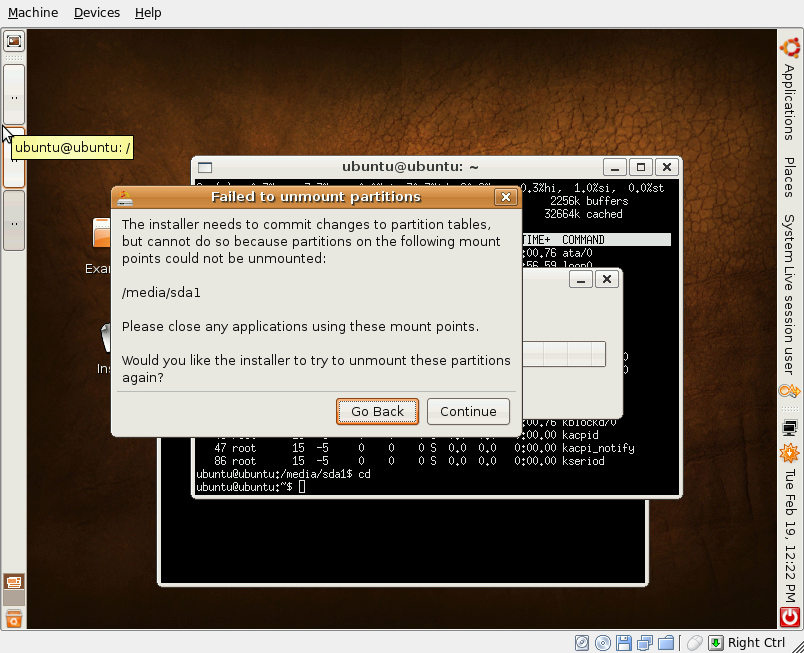Minimize the small progress window

581,279
